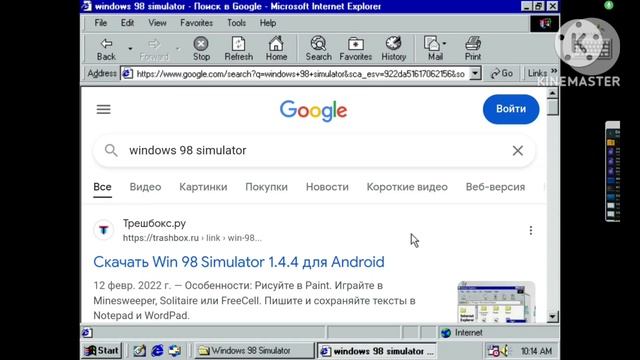The width and height of the screenshot is (640, 360).
Task: Open Скачать Win 98 Simulator 1.4.4 result
Action: coord(239,262)
